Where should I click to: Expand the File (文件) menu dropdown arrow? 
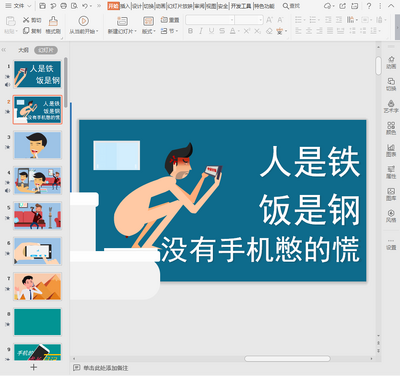coord(29,6)
